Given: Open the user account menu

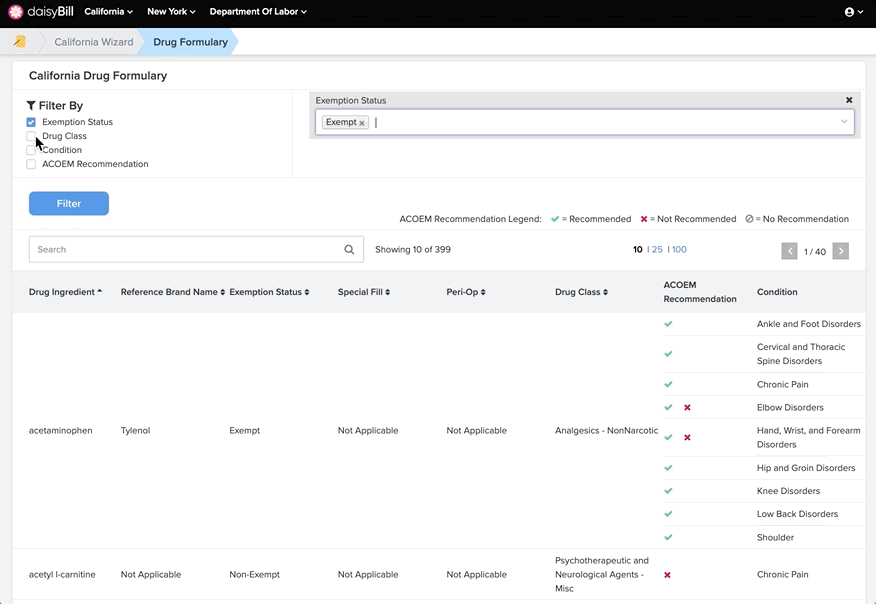Looking at the screenshot, I should coord(853,12).
